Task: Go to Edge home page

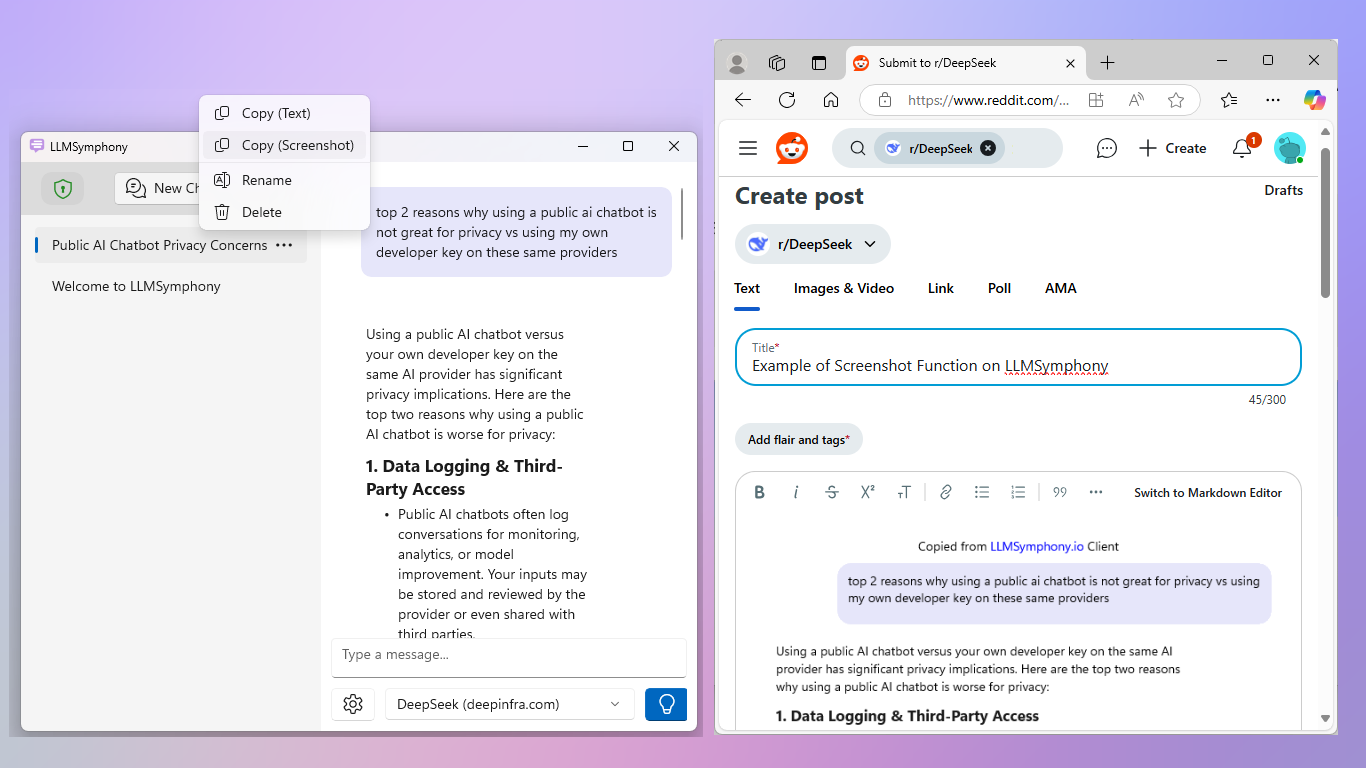Action: click(830, 100)
